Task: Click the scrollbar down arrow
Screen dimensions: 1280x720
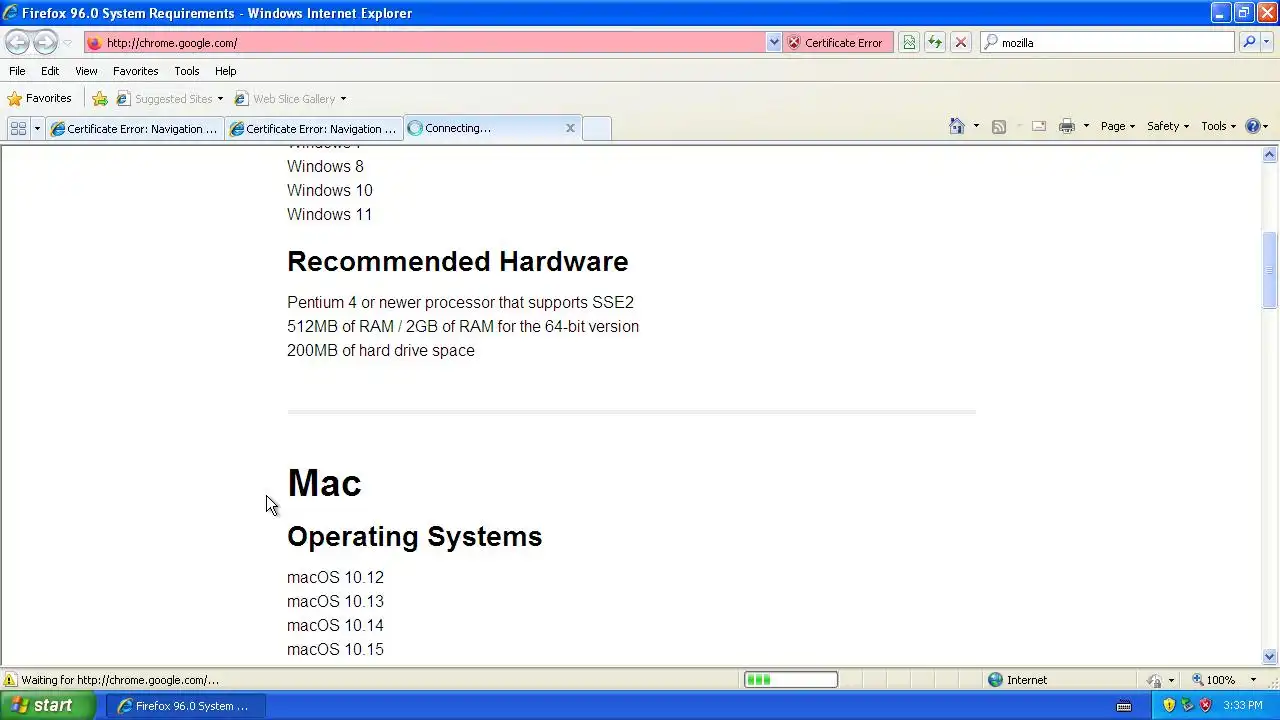Action: 1270,657
